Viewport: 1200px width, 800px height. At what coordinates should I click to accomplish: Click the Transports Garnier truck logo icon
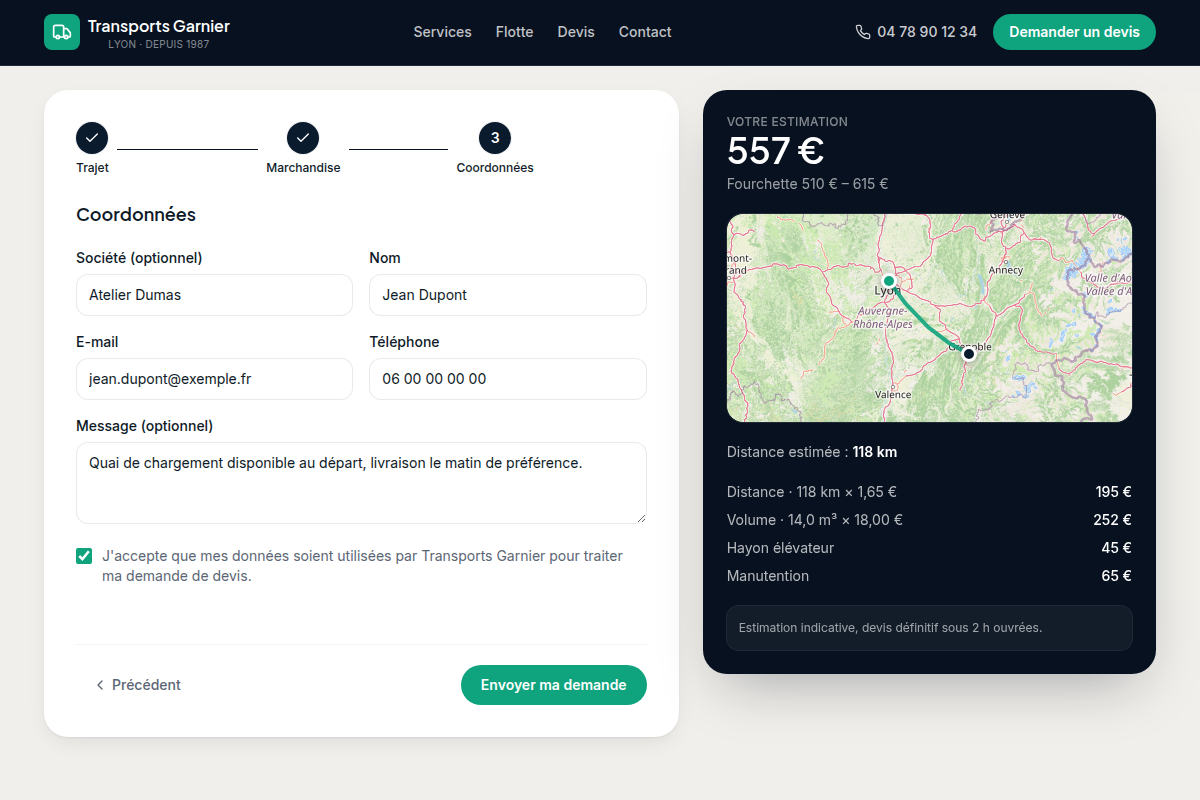point(62,32)
